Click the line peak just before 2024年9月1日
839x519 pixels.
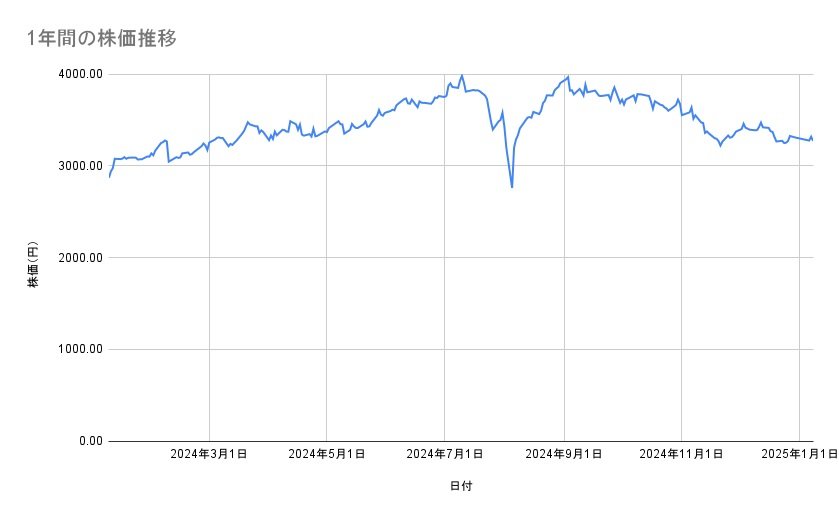pyautogui.click(x=568, y=76)
